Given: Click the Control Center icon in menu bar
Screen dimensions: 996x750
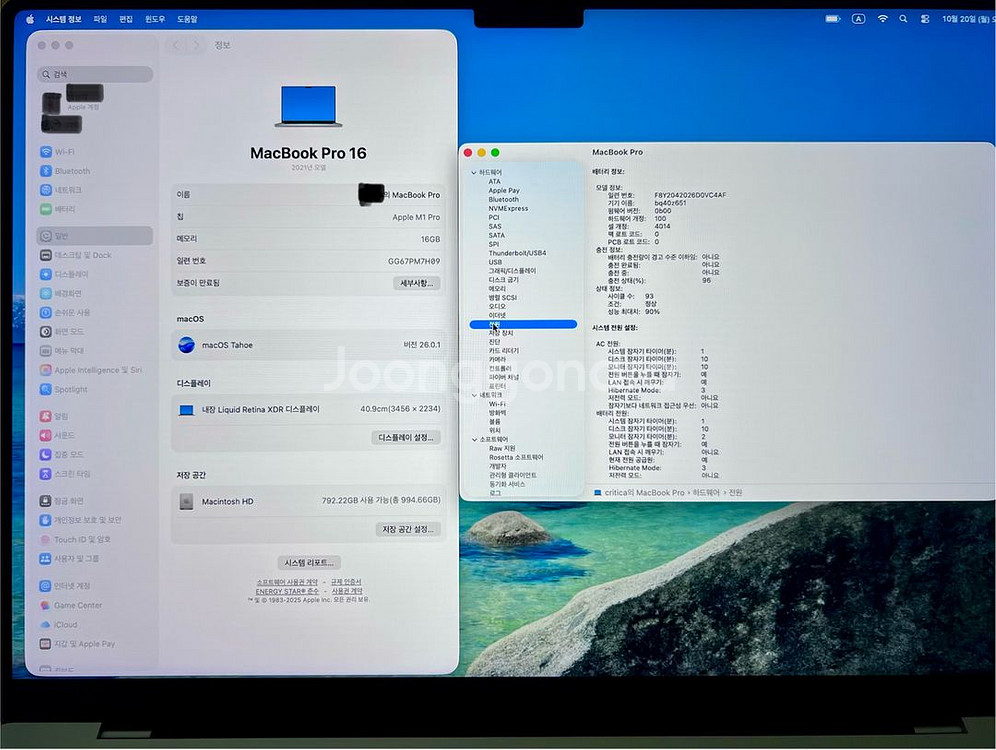Looking at the screenshot, I should point(924,19).
